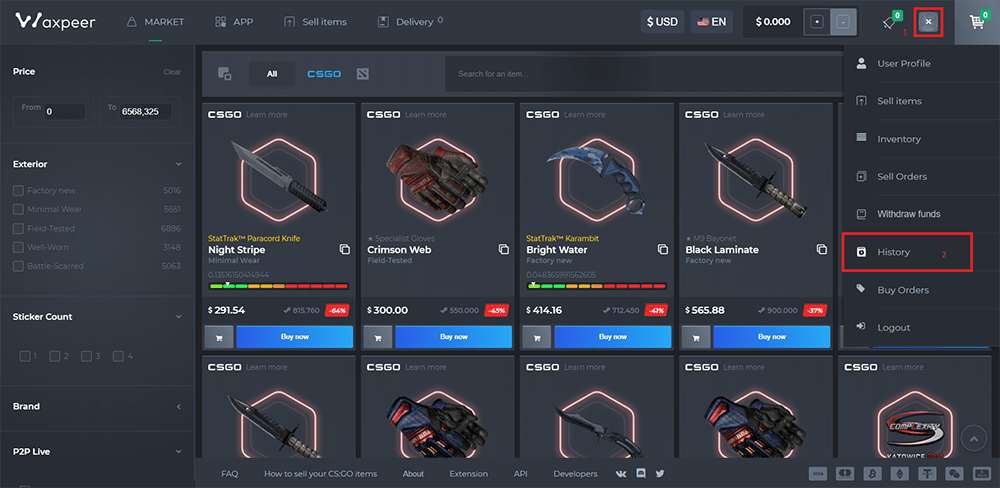The width and height of the screenshot is (1000, 488).
Task: Open the USD currency selector
Action: coord(662,21)
